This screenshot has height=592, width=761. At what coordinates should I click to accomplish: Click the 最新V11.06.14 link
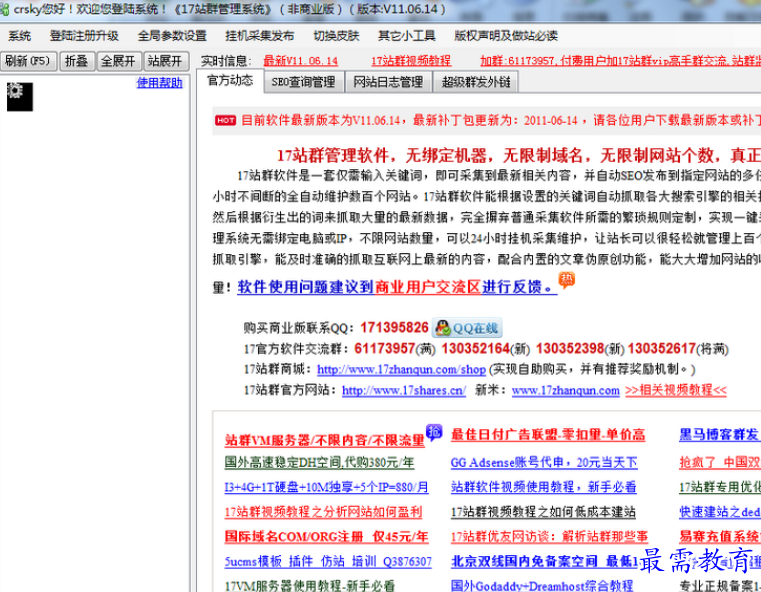click(300, 61)
